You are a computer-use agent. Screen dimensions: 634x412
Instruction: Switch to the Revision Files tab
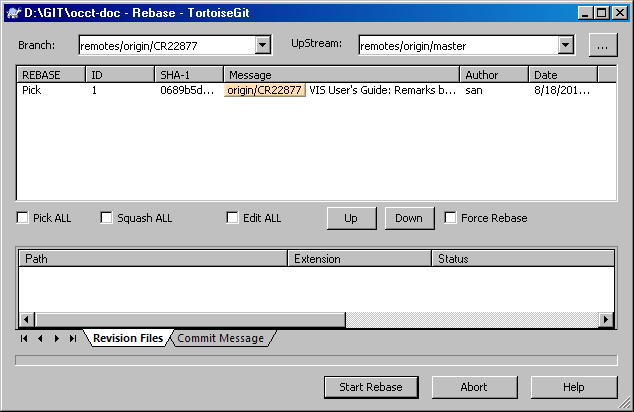pos(128,338)
